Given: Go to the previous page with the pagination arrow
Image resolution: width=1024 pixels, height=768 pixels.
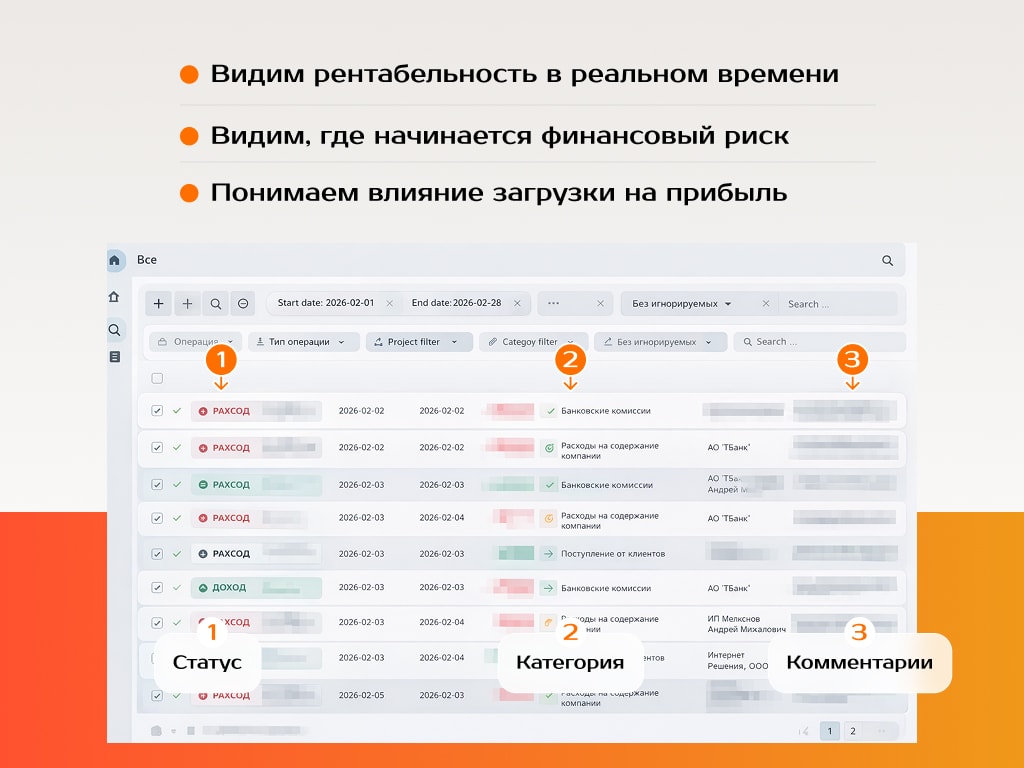Looking at the screenshot, I should [x=803, y=731].
